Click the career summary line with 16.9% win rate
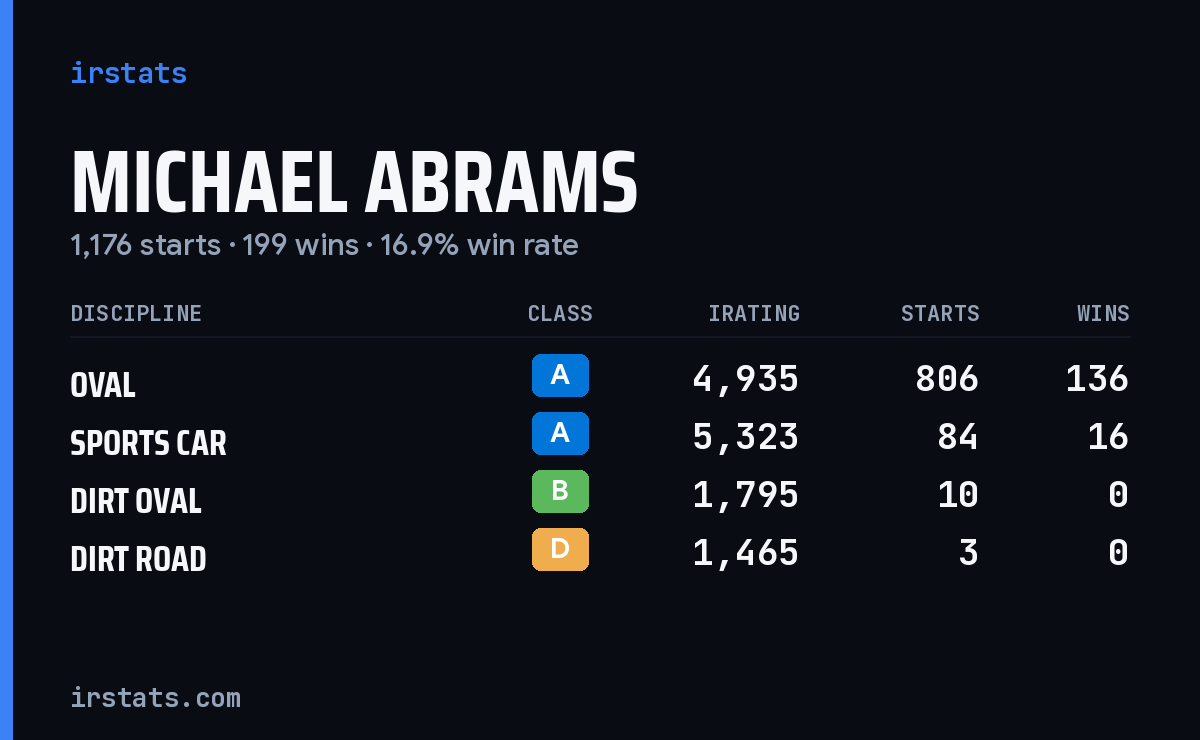The image size is (1200, 740). coord(324,245)
